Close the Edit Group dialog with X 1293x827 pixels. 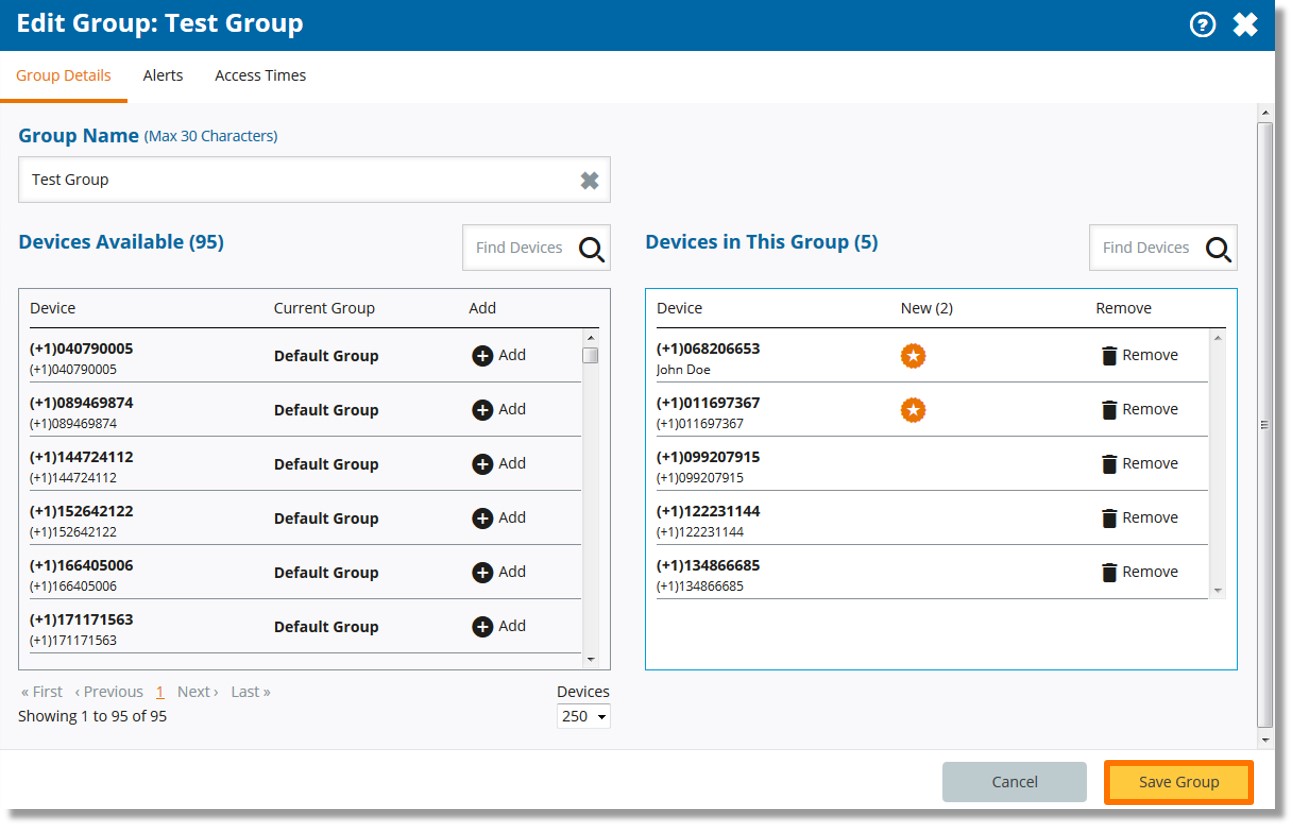click(x=1245, y=25)
